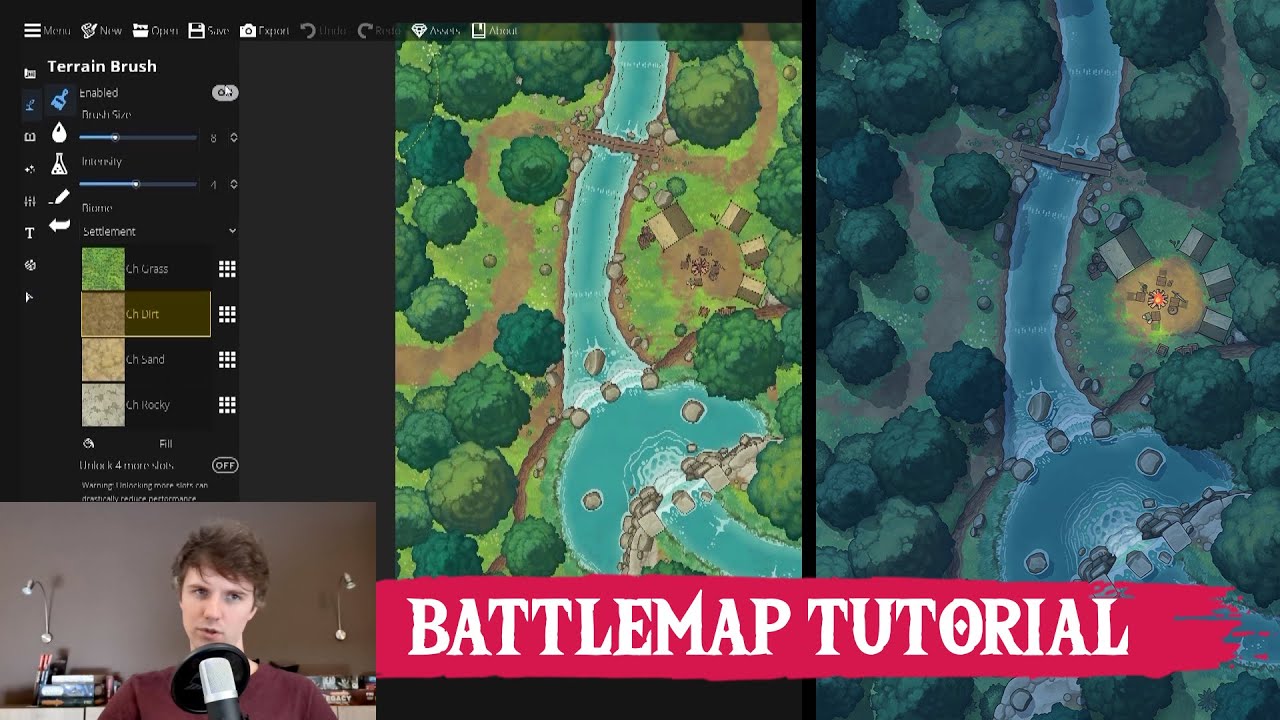Adjust the Intensity slider
1280x720 pixels.
[x=138, y=184]
